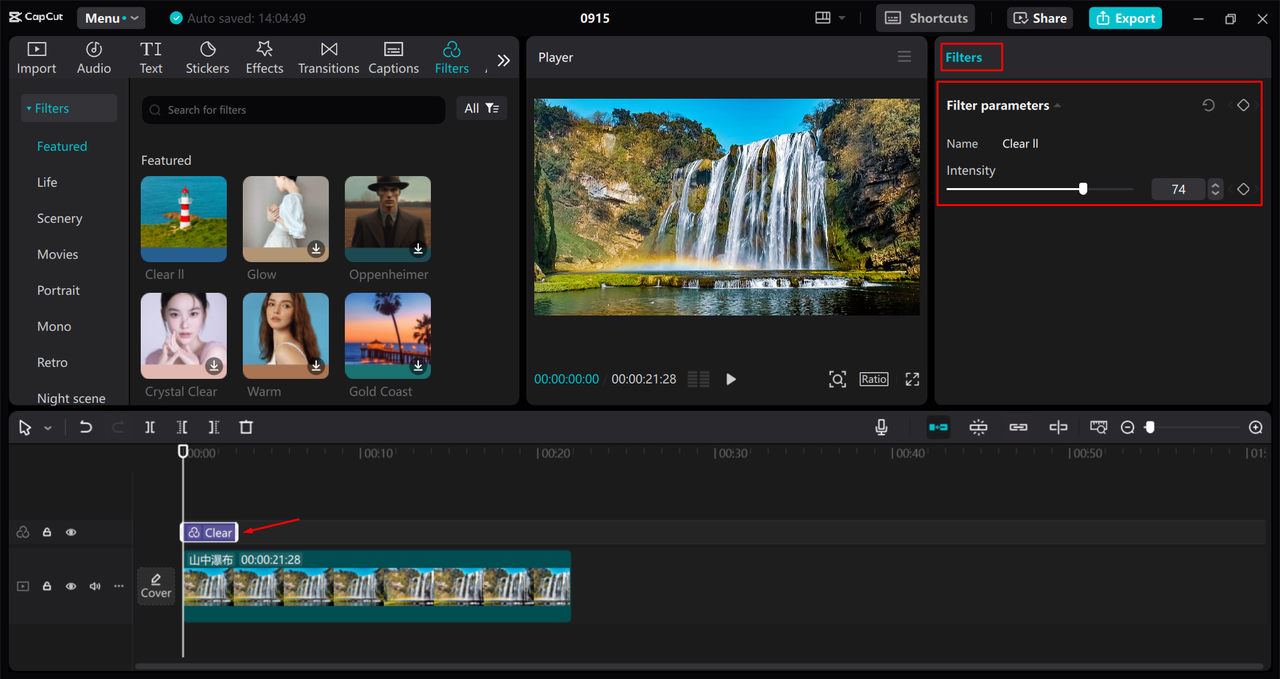Reset filter parameters
The height and width of the screenshot is (679, 1280).
(x=1208, y=105)
